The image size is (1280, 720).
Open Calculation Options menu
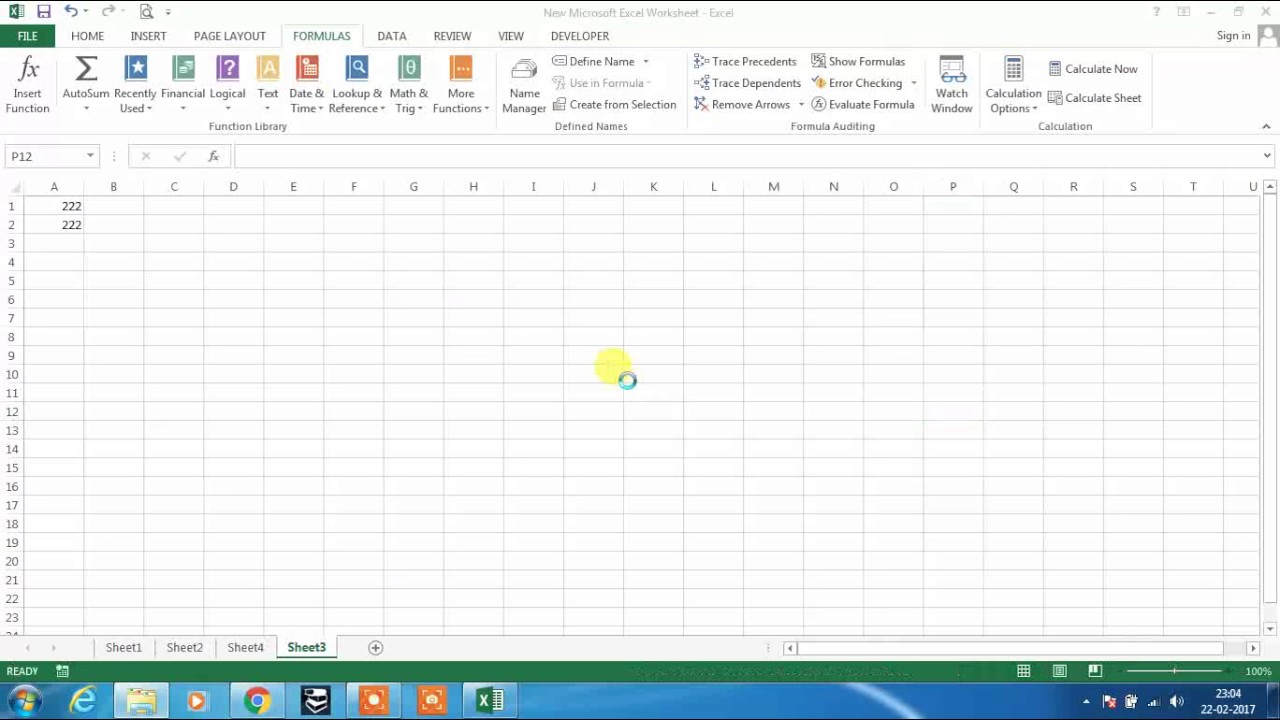click(1013, 85)
